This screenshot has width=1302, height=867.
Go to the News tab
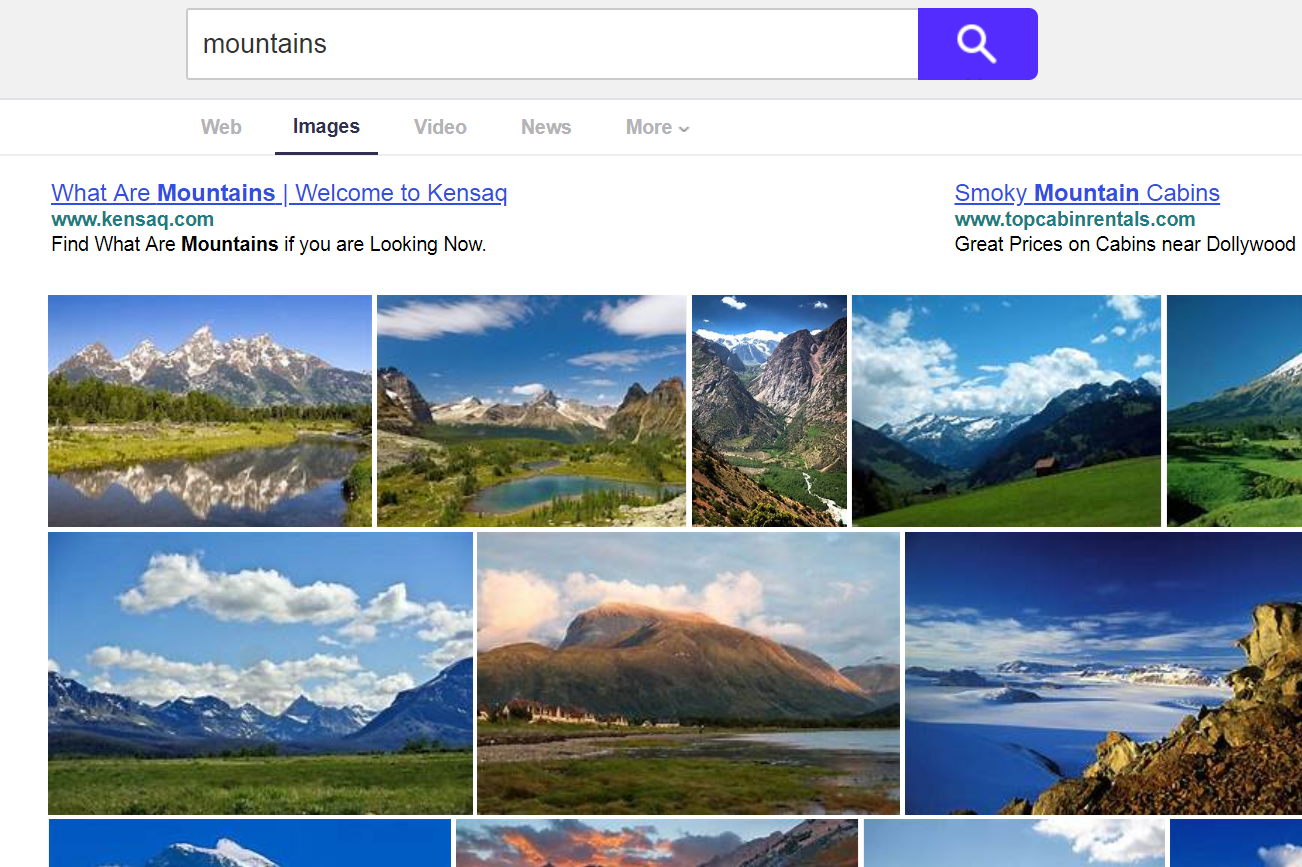tap(546, 127)
